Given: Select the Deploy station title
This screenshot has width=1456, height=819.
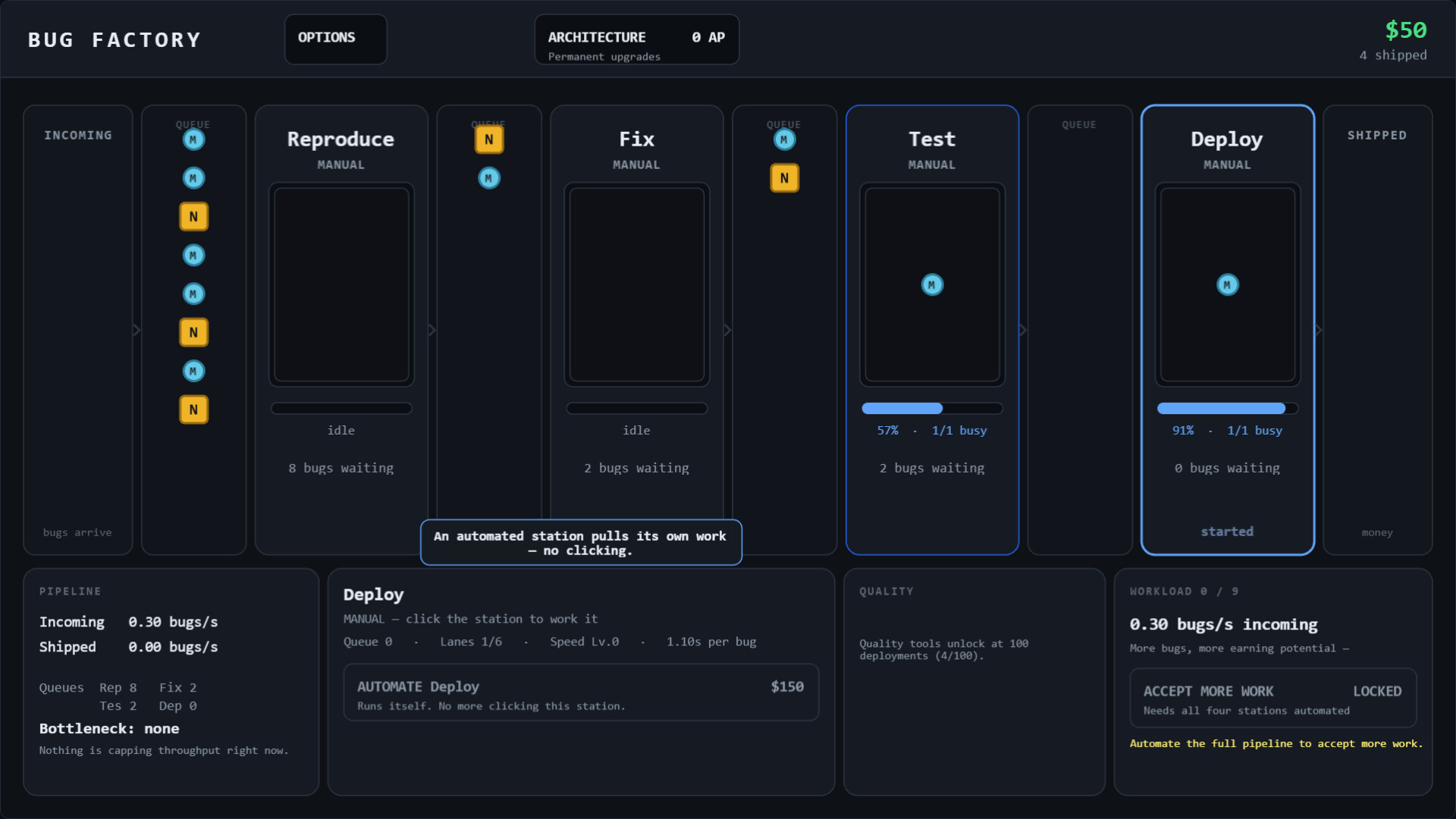Looking at the screenshot, I should [x=1227, y=140].
